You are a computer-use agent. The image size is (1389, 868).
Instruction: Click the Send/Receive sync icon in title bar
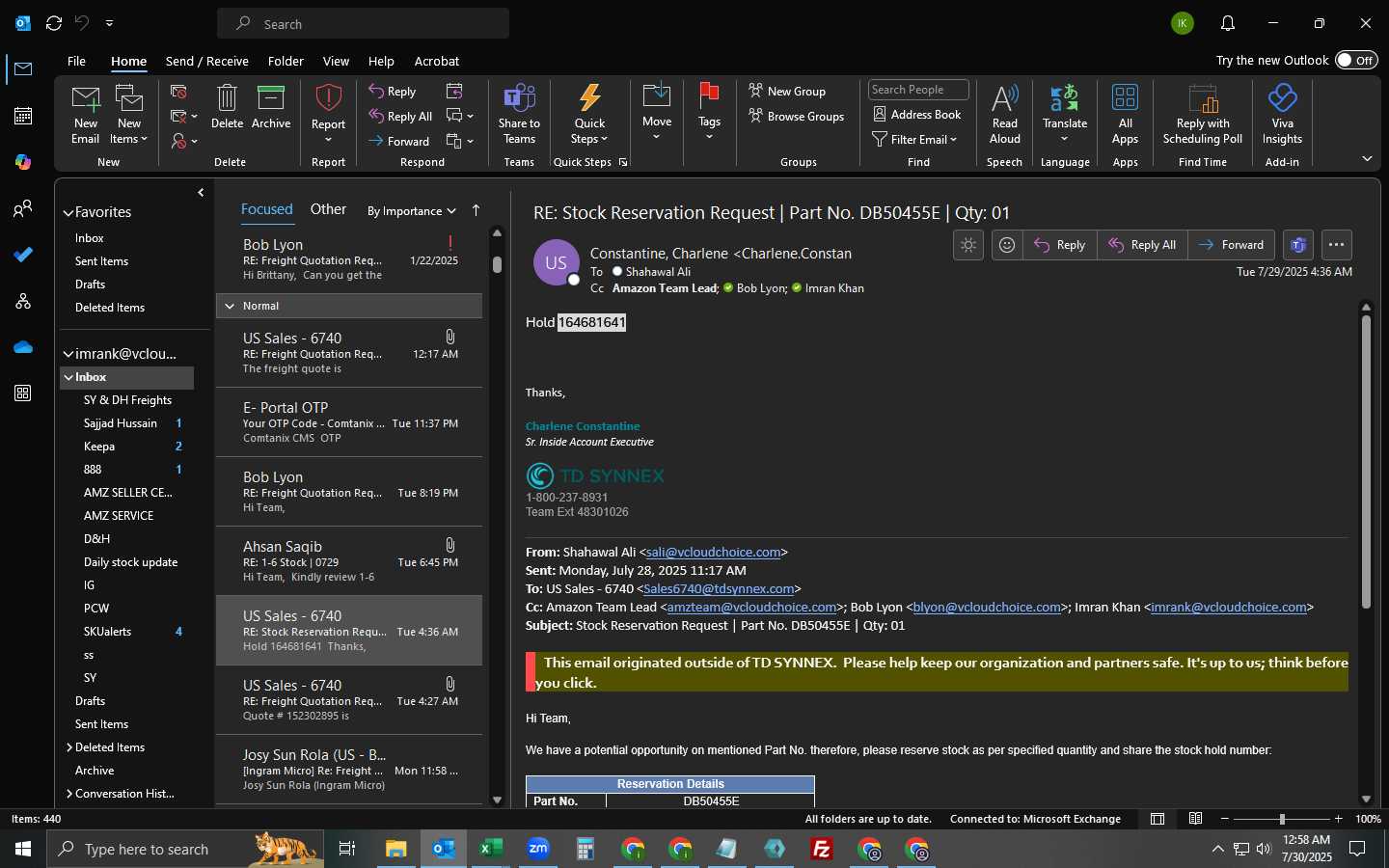point(54,23)
